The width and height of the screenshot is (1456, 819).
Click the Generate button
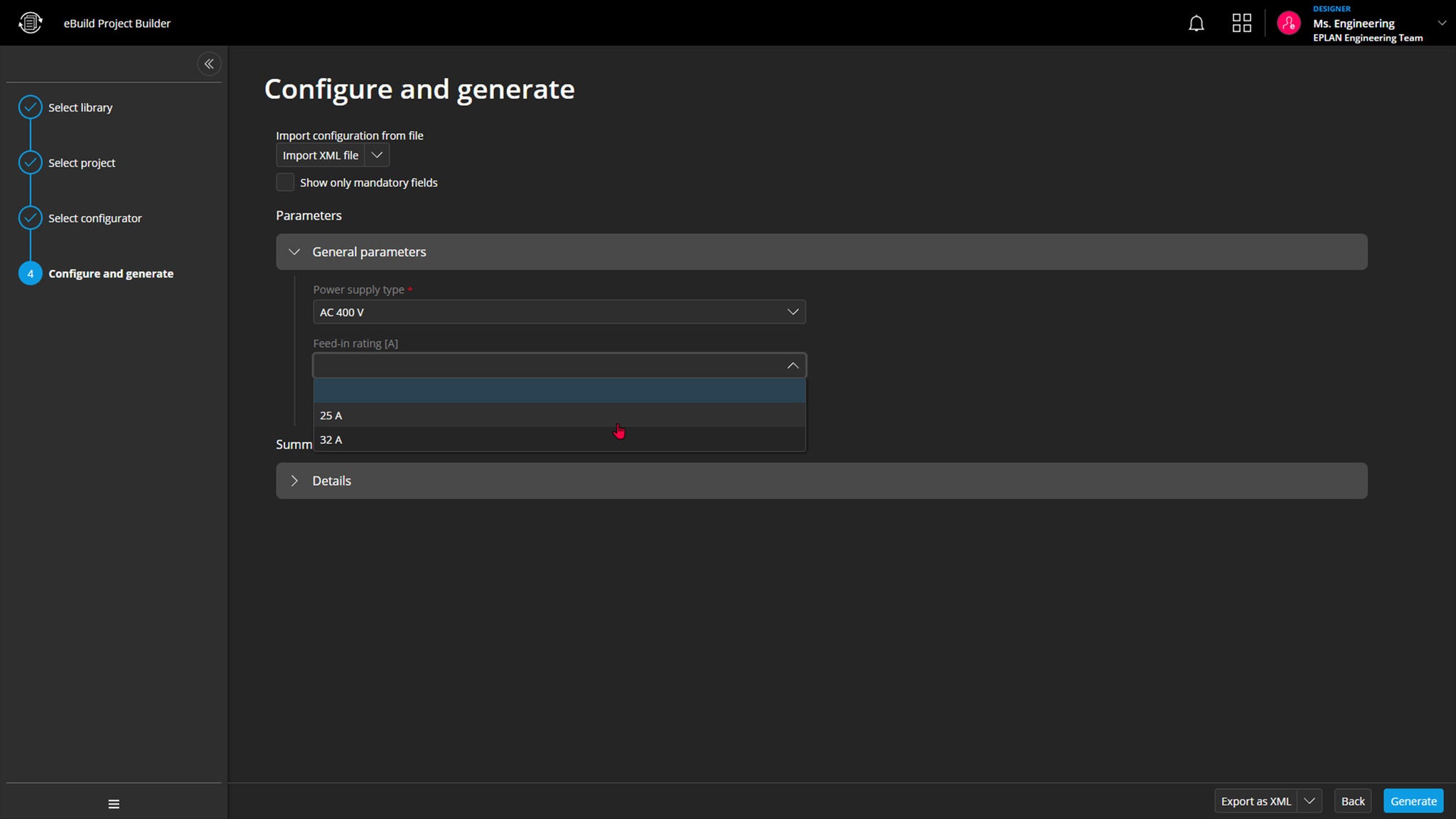pos(1413,801)
